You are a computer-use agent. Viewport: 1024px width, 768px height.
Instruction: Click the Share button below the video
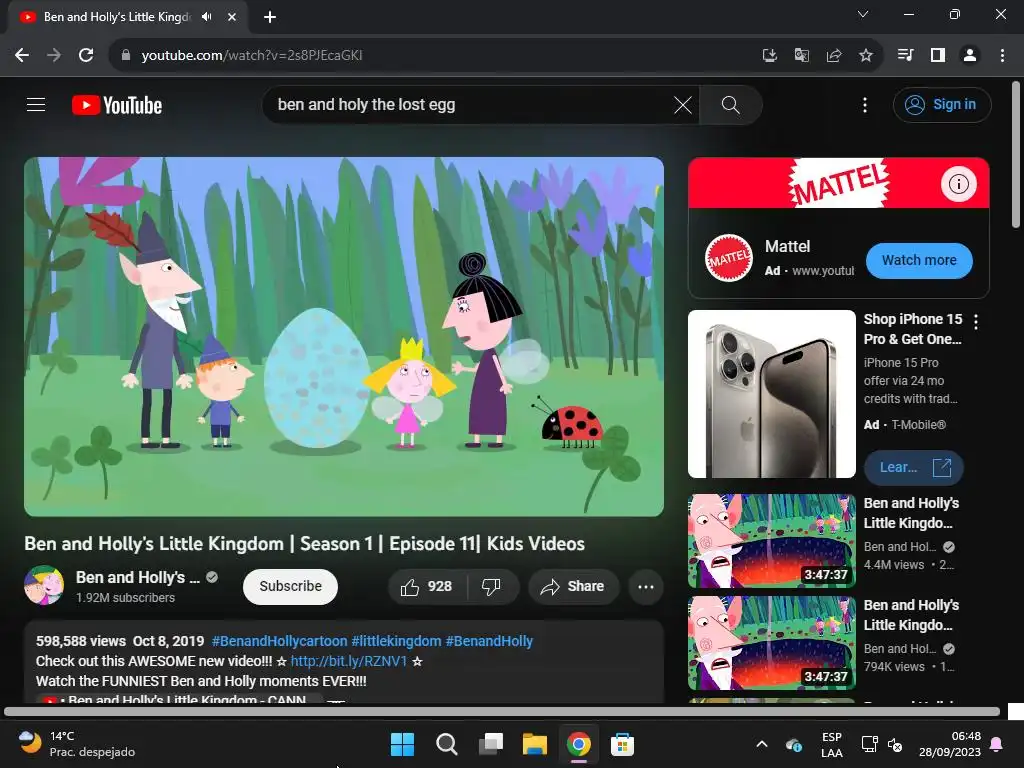click(573, 586)
